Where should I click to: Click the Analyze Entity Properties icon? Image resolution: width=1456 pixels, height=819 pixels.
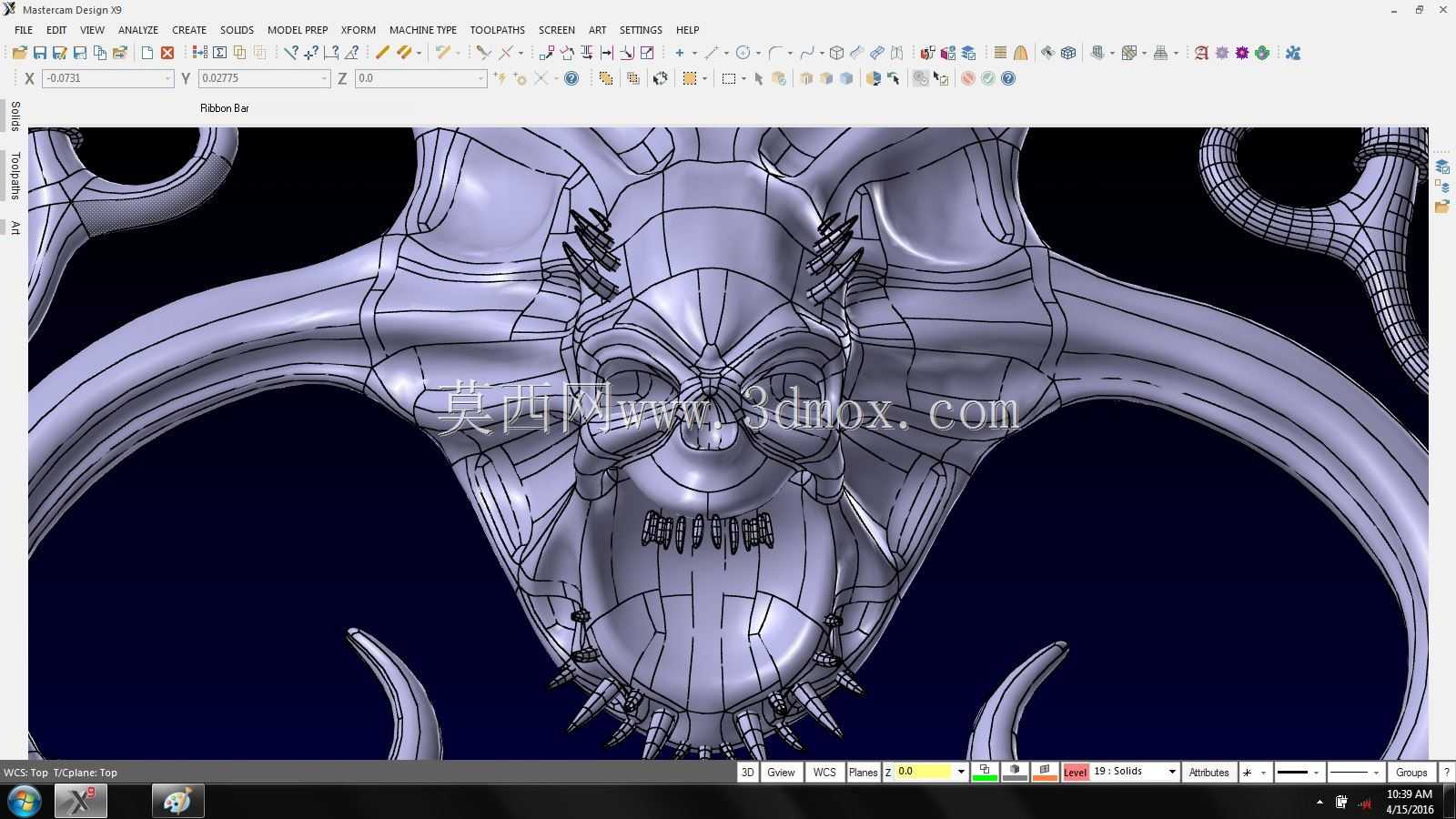(290, 53)
